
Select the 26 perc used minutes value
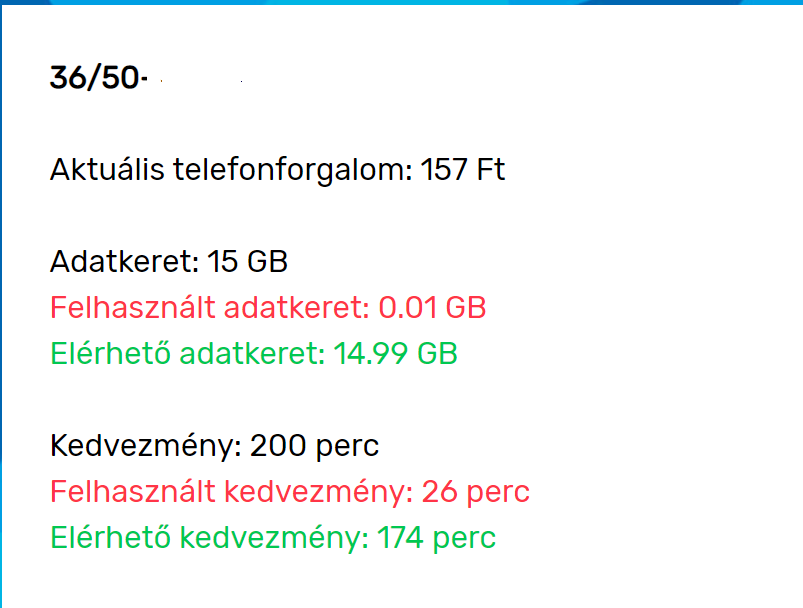(475, 492)
